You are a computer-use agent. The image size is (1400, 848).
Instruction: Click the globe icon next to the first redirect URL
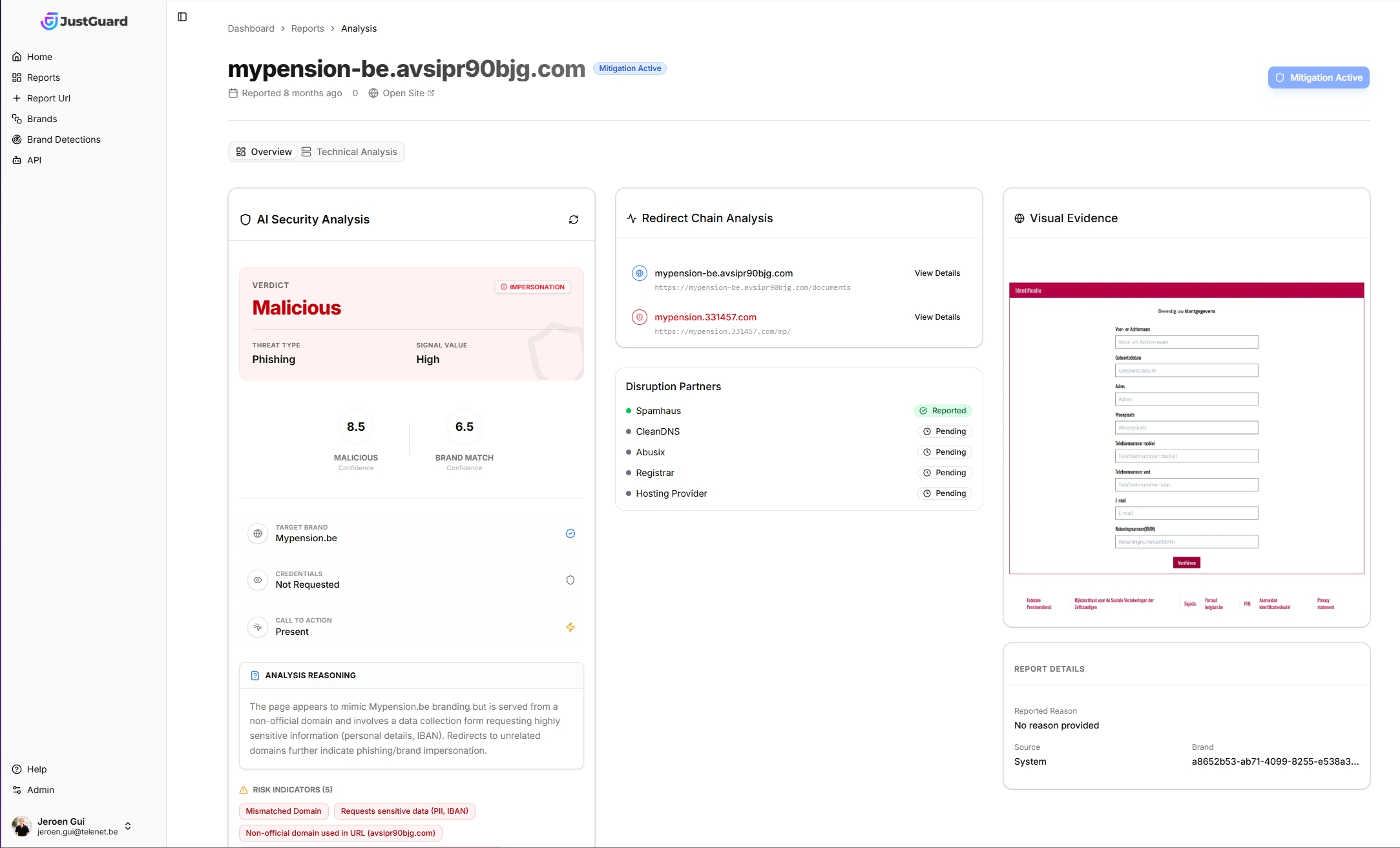639,273
